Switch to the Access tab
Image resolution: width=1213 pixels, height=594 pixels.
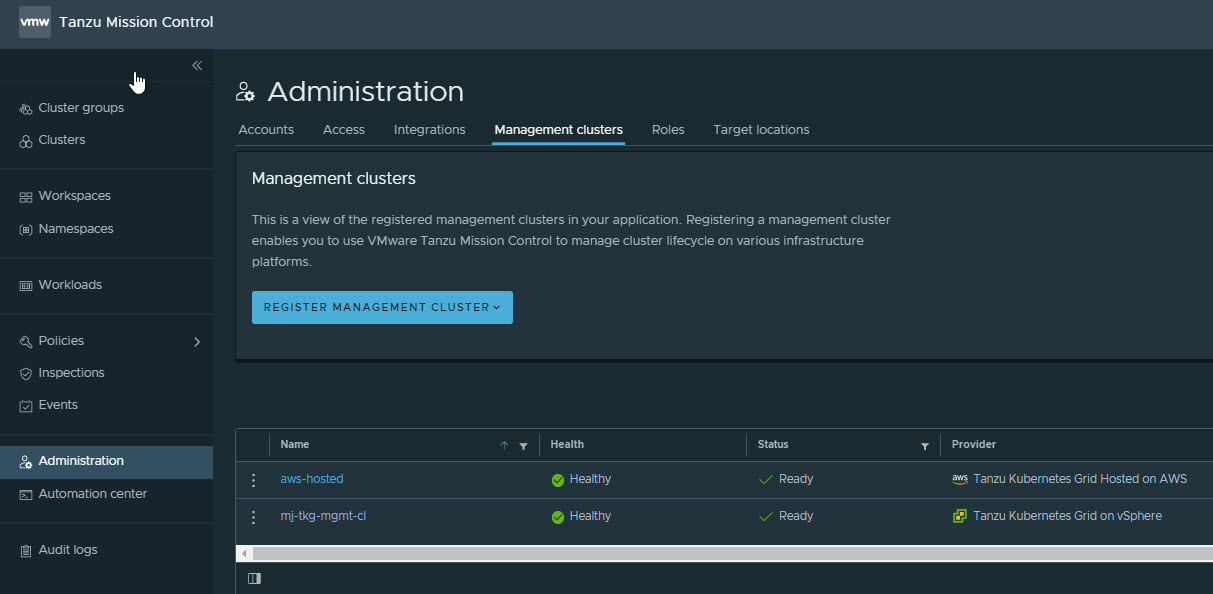[x=344, y=130]
